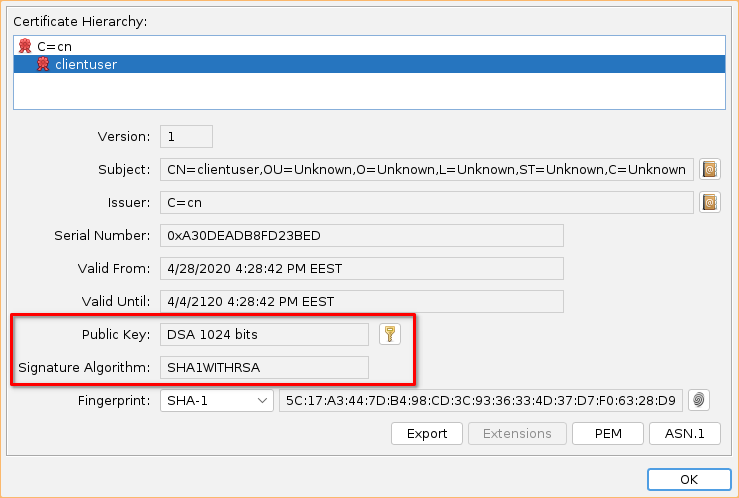
Task: Click the Subject label
Action: coord(124,169)
